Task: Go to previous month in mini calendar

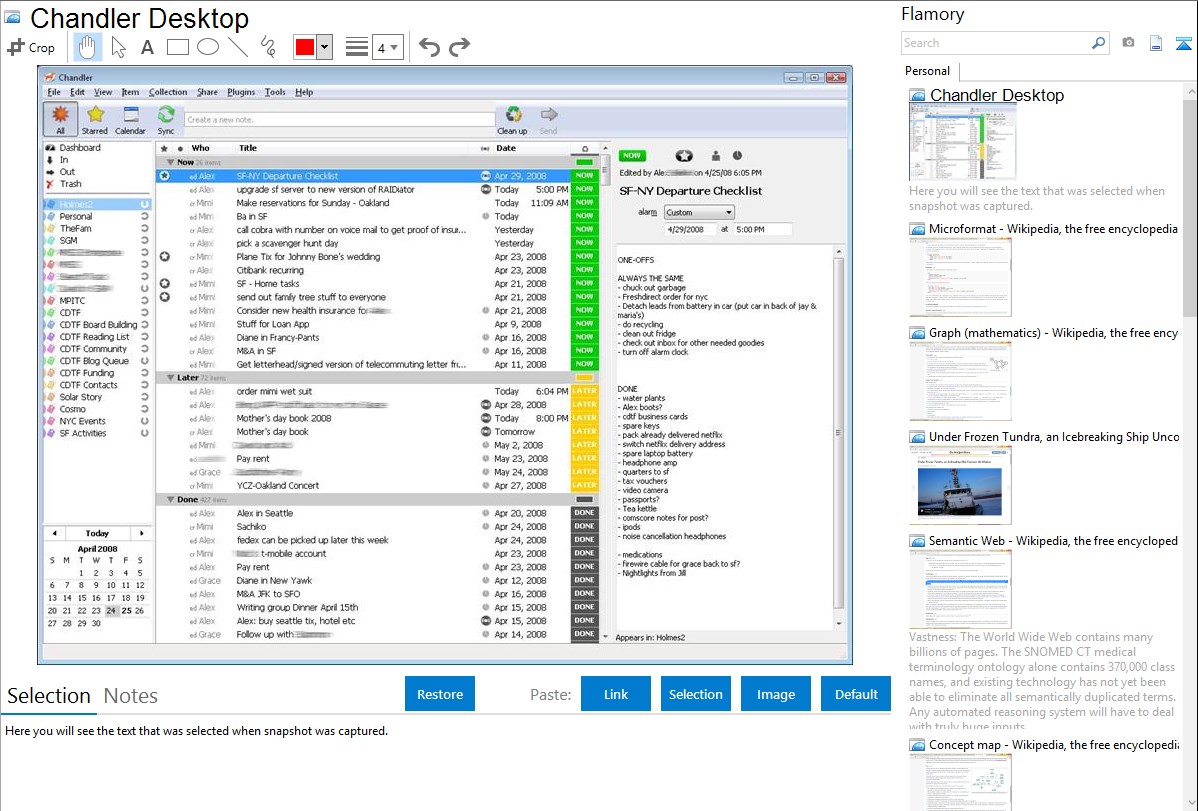Action: click(54, 534)
